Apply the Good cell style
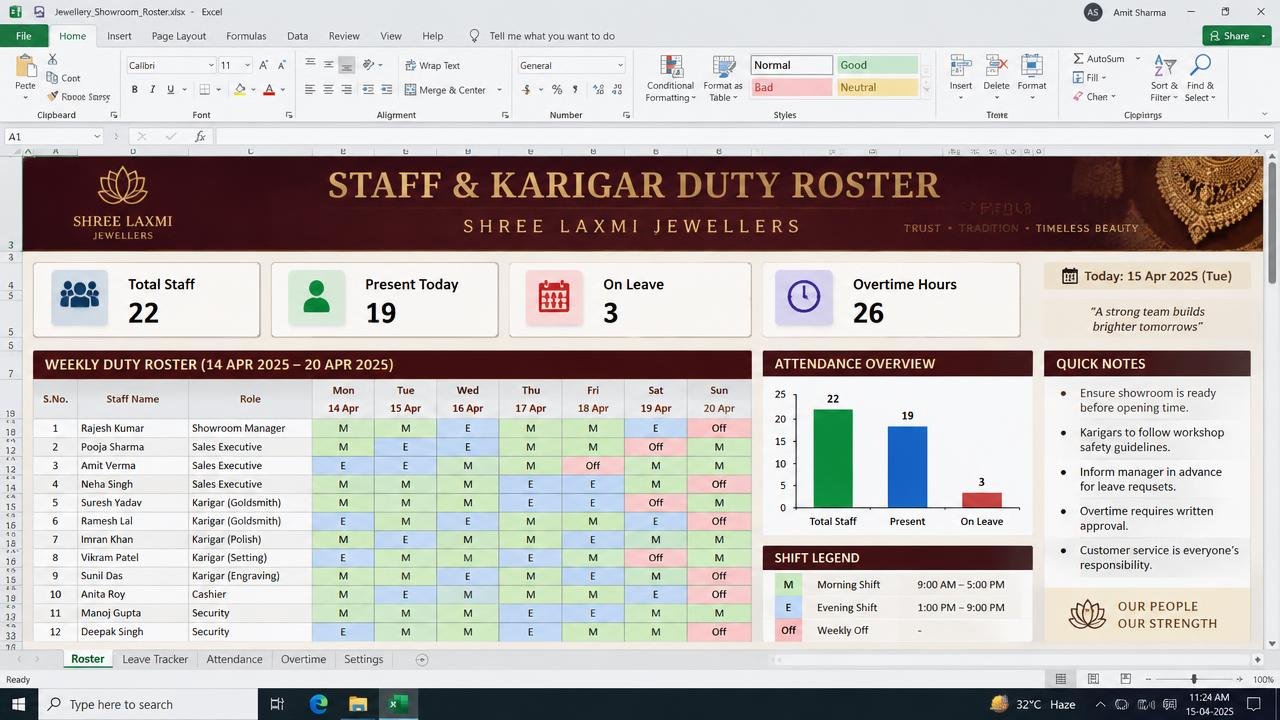This screenshot has width=1280, height=720. (x=877, y=65)
